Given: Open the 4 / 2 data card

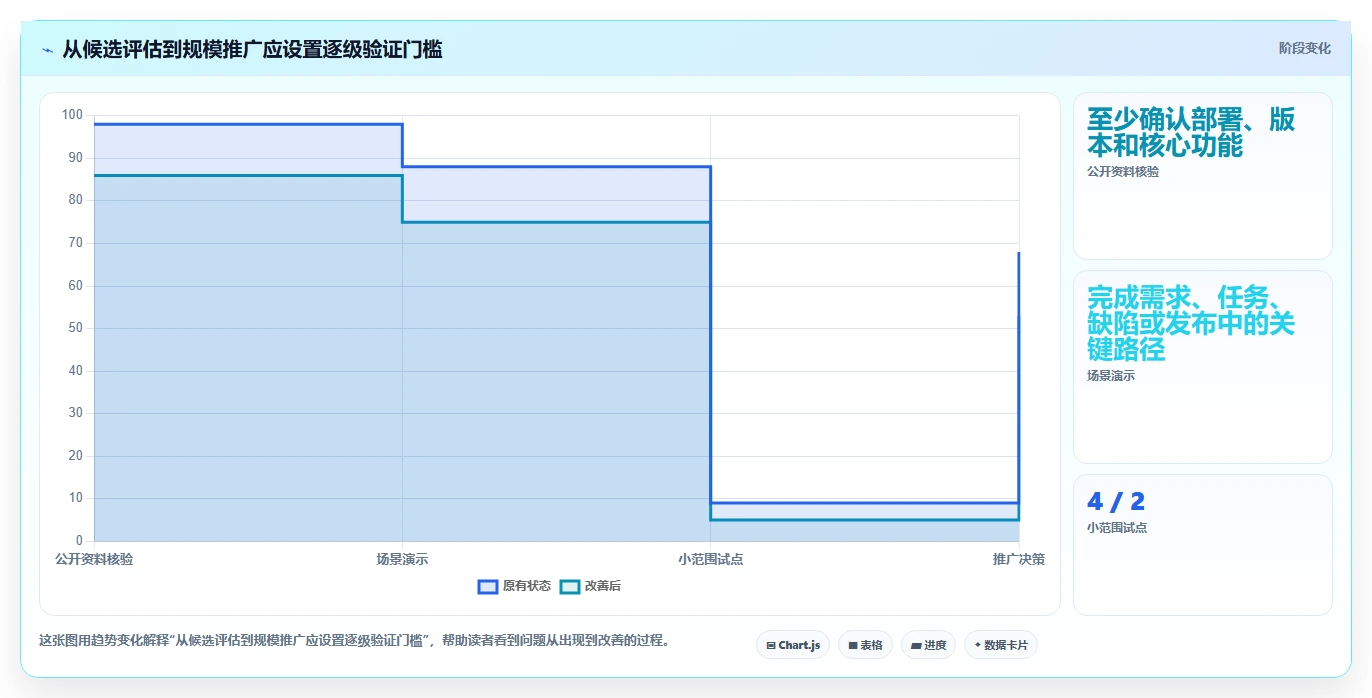Looking at the screenshot, I should tap(1202, 545).
